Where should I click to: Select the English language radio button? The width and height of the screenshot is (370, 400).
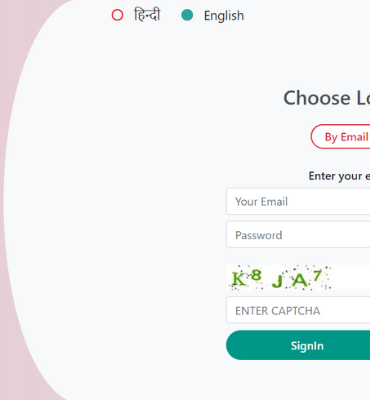(187, 15)
